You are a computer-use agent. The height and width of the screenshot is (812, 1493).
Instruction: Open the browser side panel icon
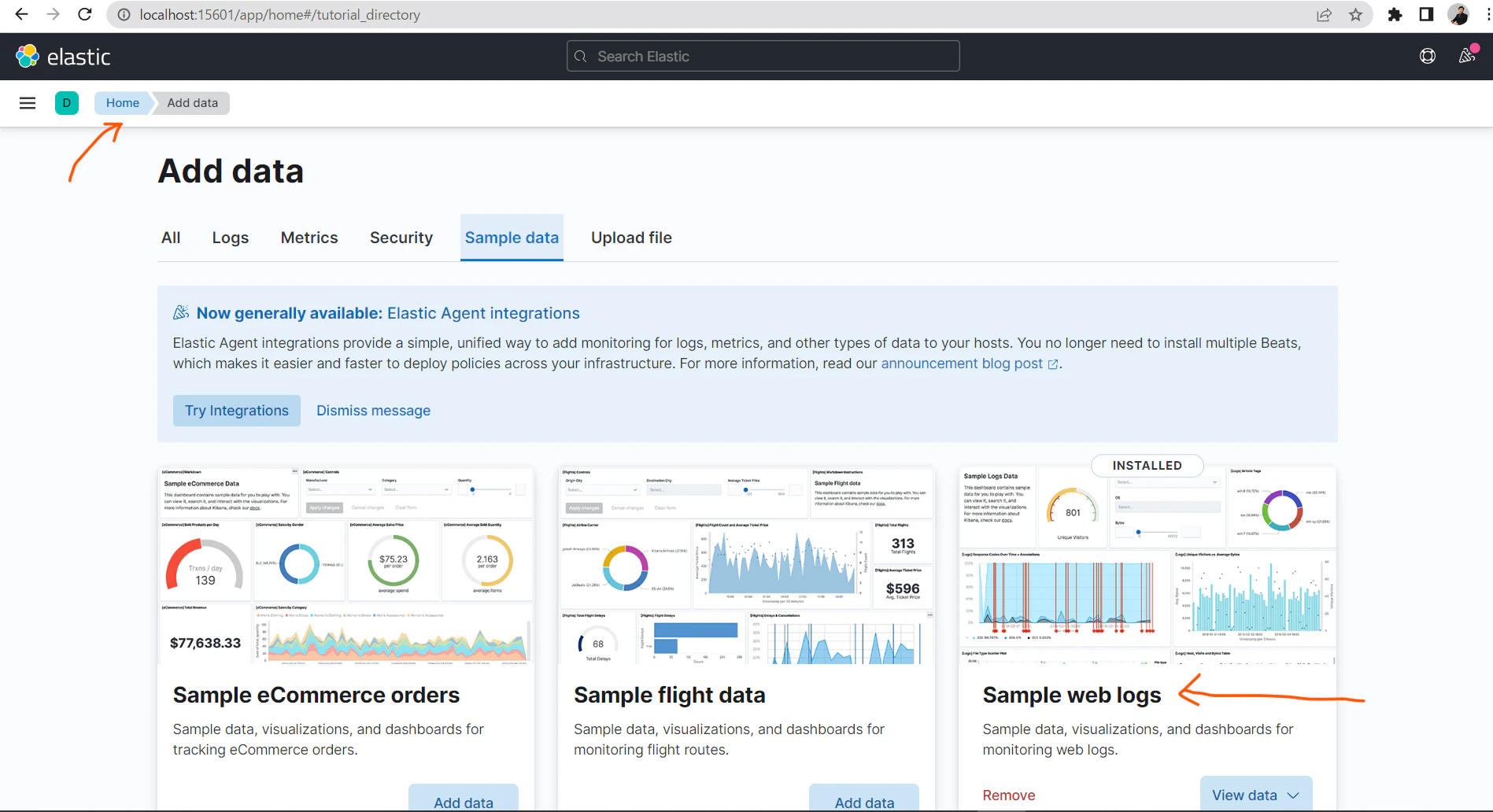point(1426,15)
